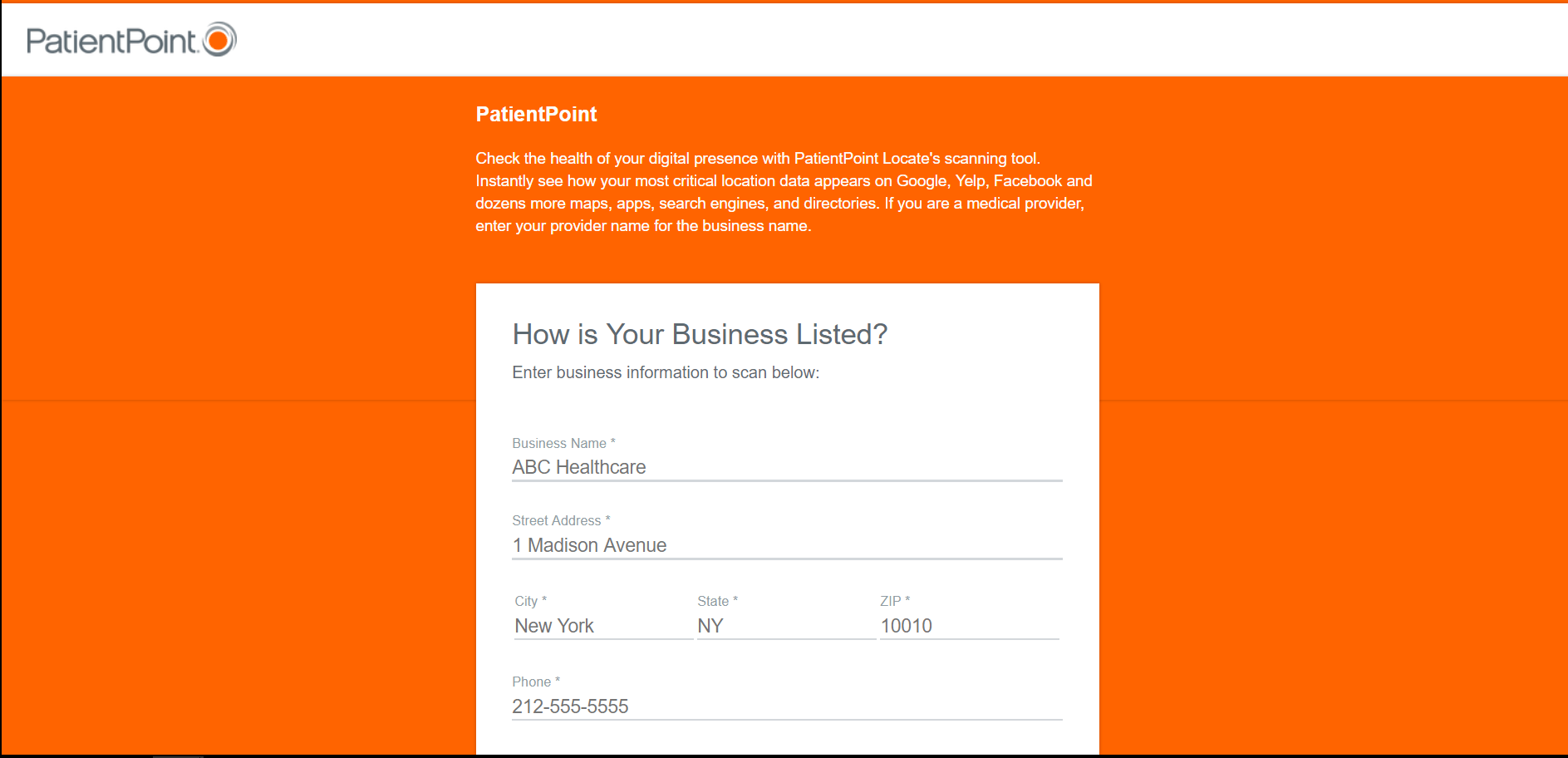Click the 'Check the health of your digital presence' line

(757, 158)
